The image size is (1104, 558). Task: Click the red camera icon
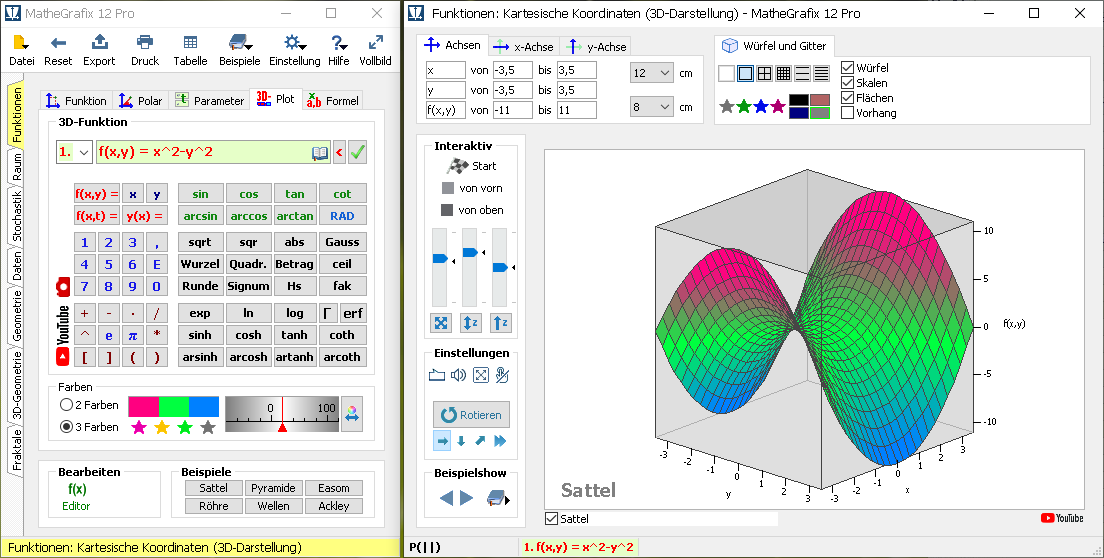click(63, 286)
